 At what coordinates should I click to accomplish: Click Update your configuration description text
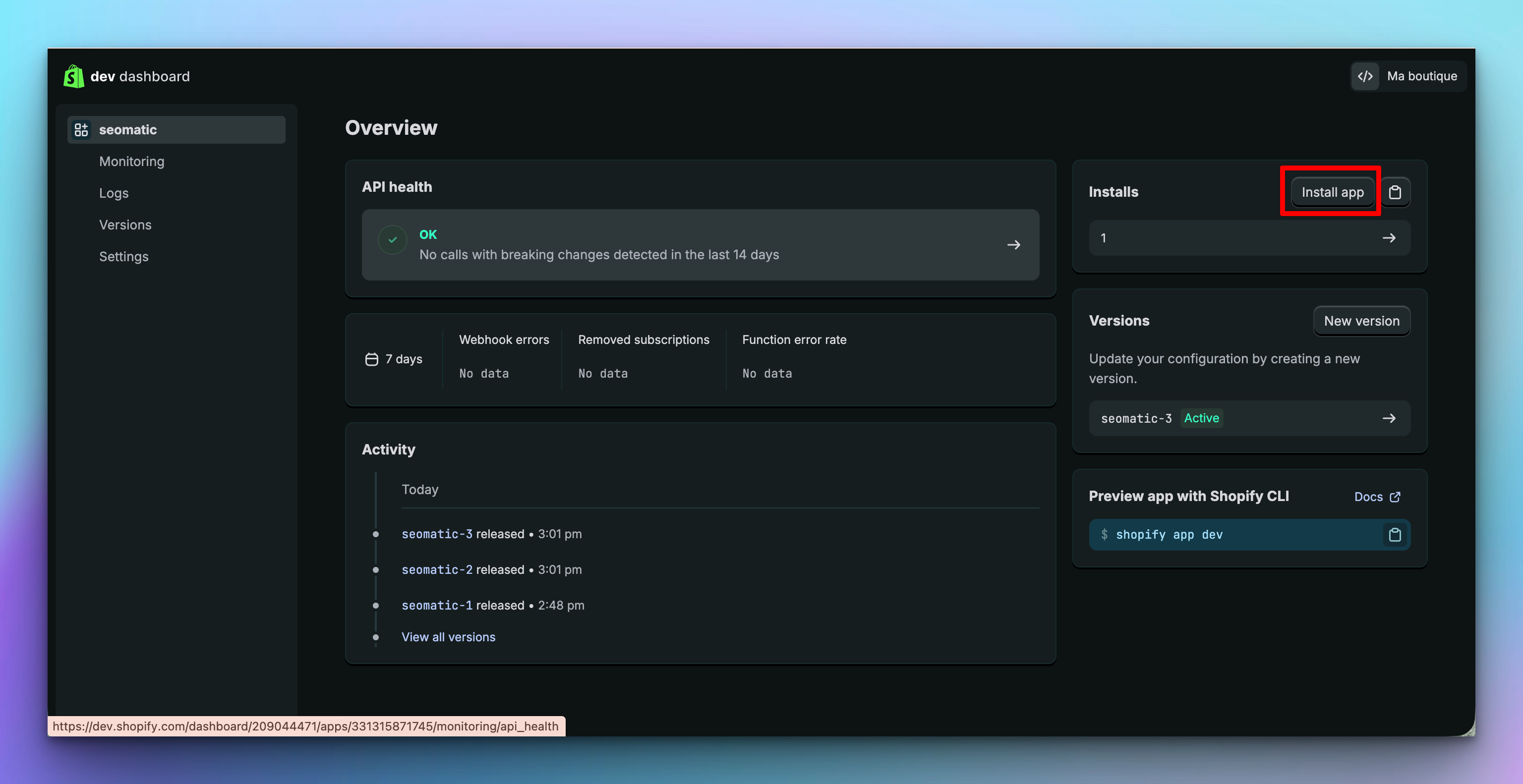pyautogui.click(x=1224, y=368)
